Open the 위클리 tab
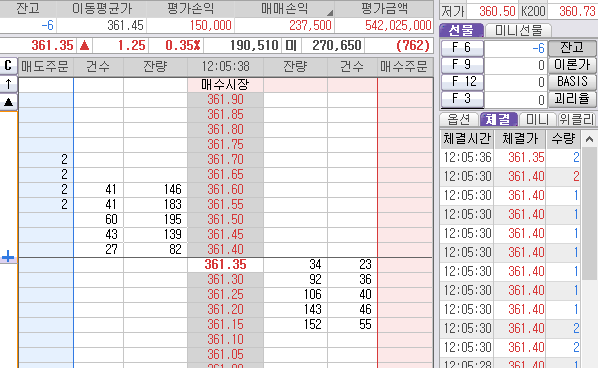Screen dimensions: 598x368 [x=576, y=119]
